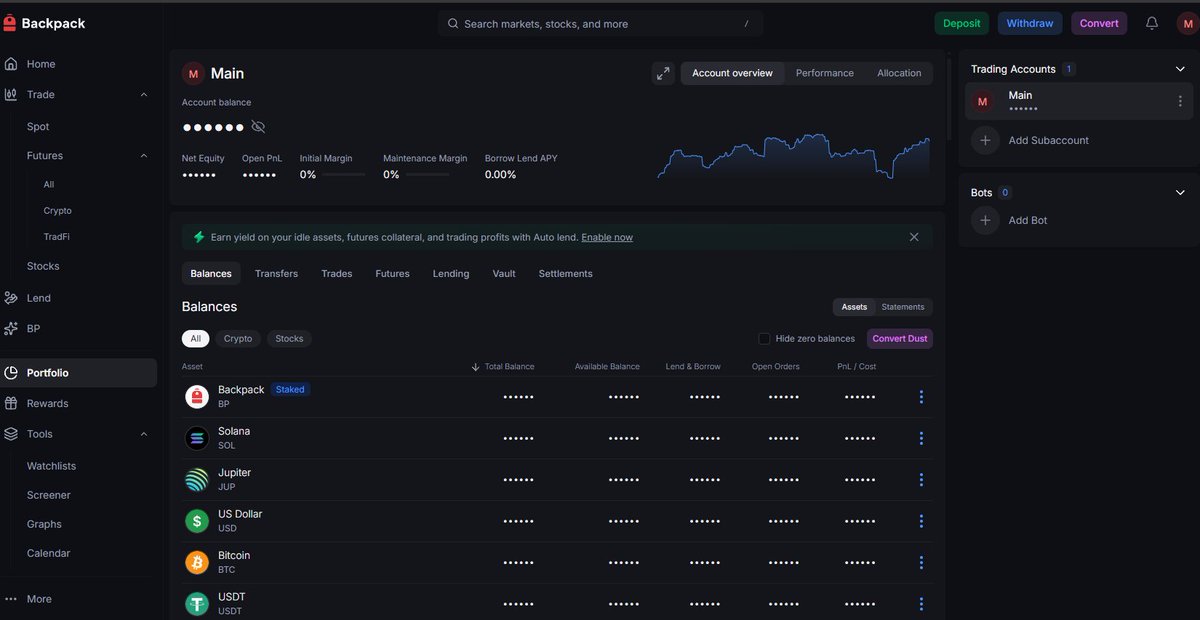Click the Jupiter asset icon

point(197,480)
